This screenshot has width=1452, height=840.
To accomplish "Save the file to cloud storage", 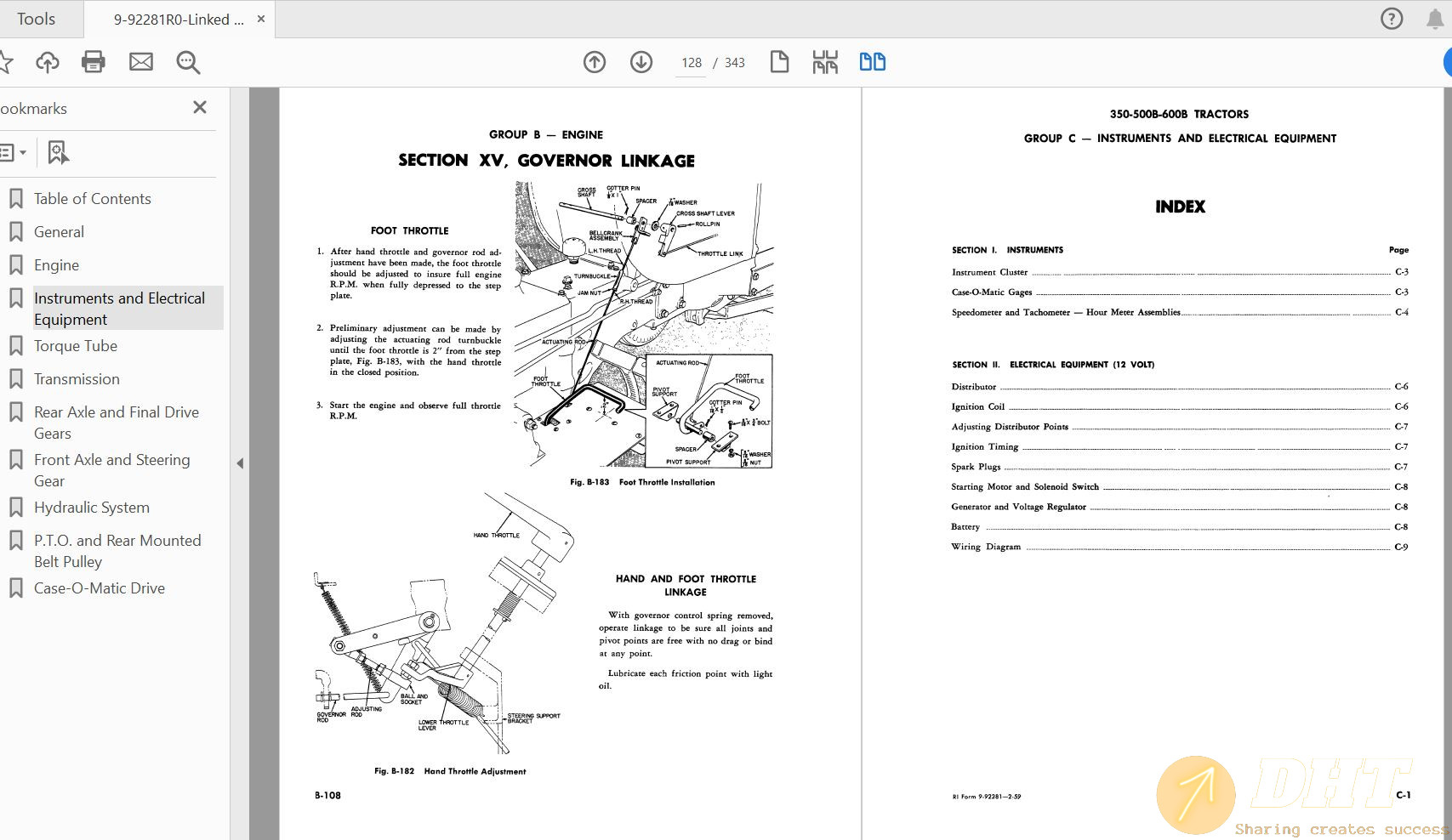I will click(x=48, y=61).
